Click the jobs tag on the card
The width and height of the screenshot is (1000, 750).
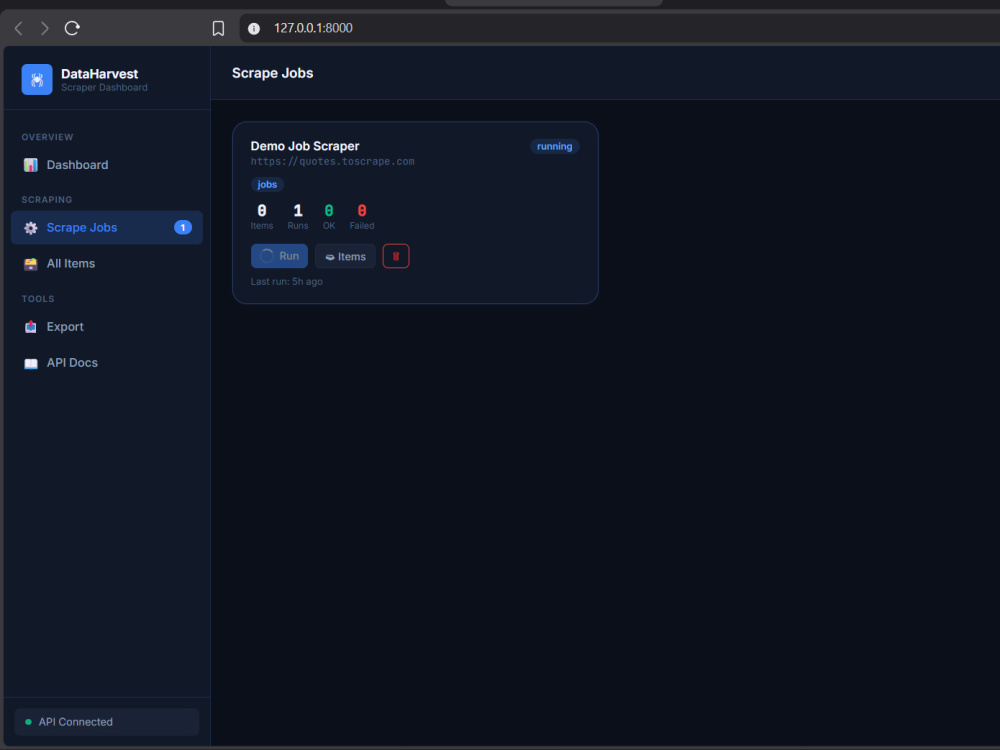point(267,184)
